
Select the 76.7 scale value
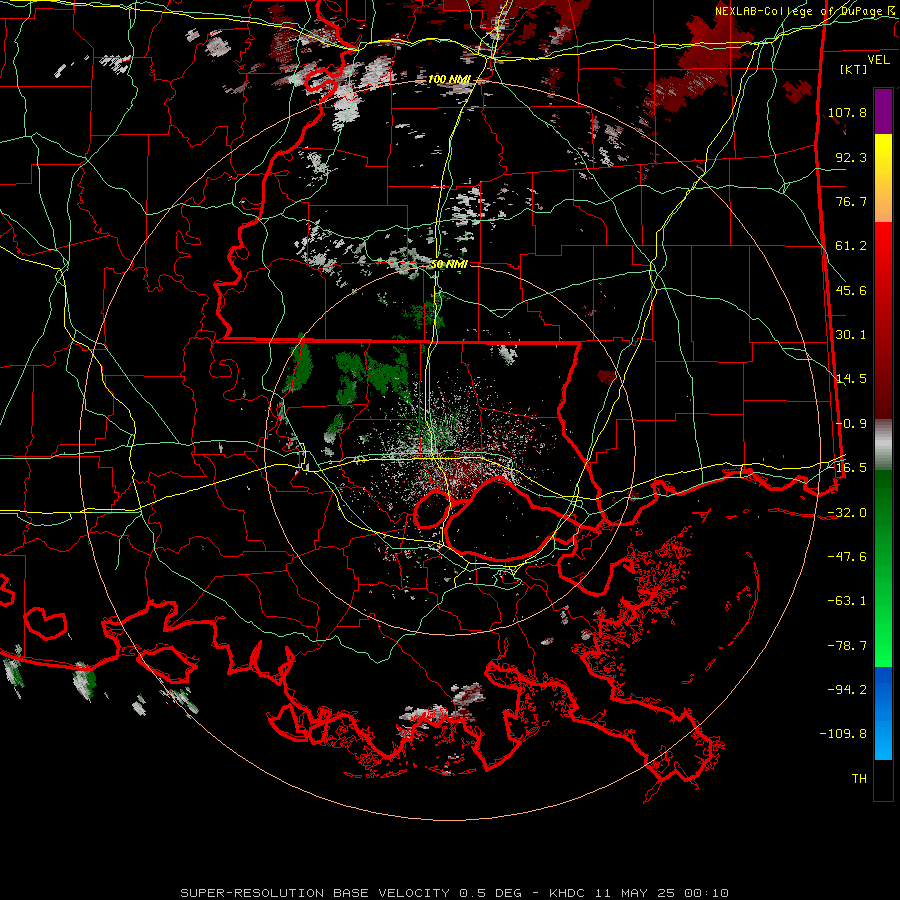[851, 201]
